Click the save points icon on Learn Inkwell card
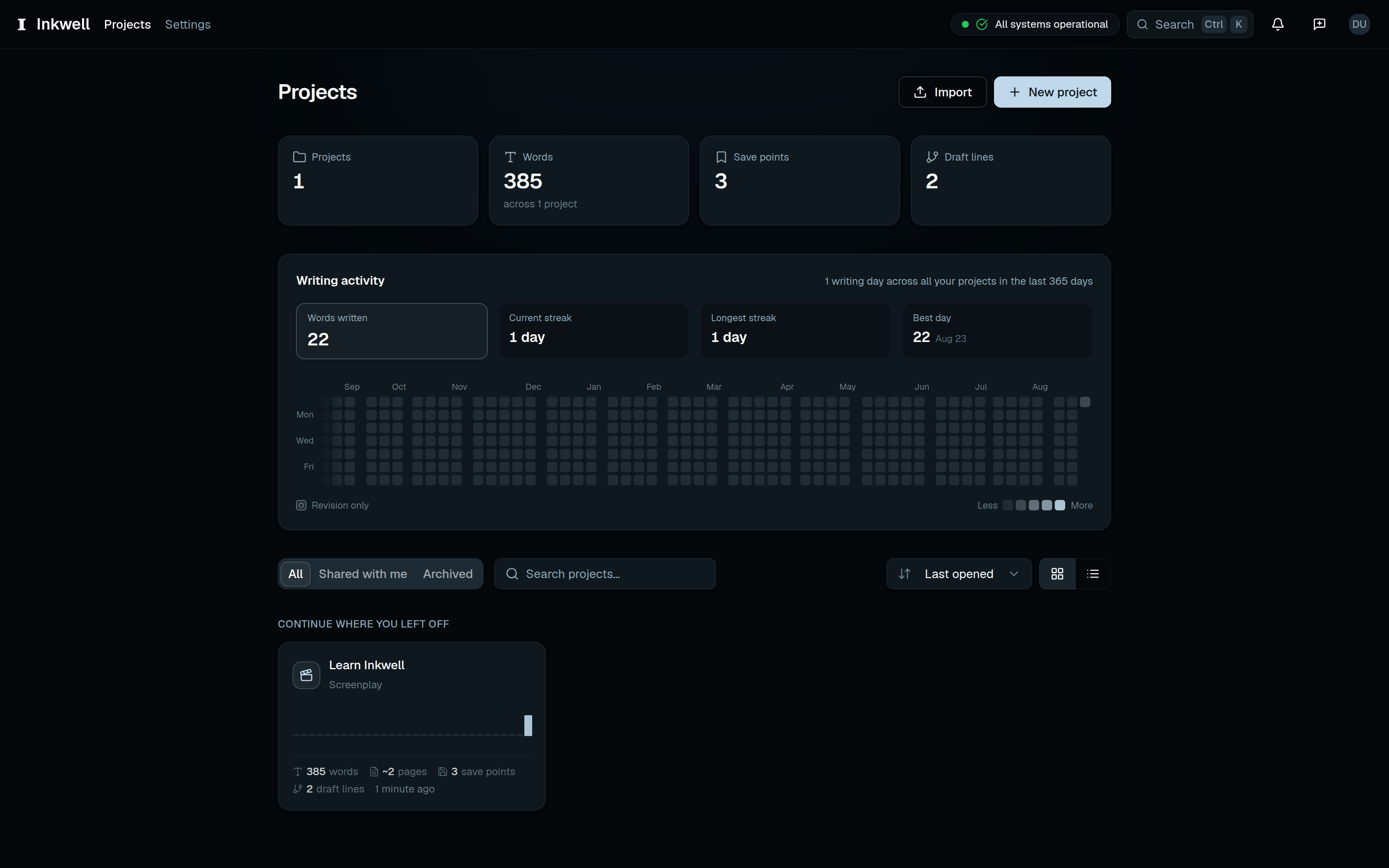Image resolution: width=1389 pixels, height=868 pixels. click(x=443, y=772)
